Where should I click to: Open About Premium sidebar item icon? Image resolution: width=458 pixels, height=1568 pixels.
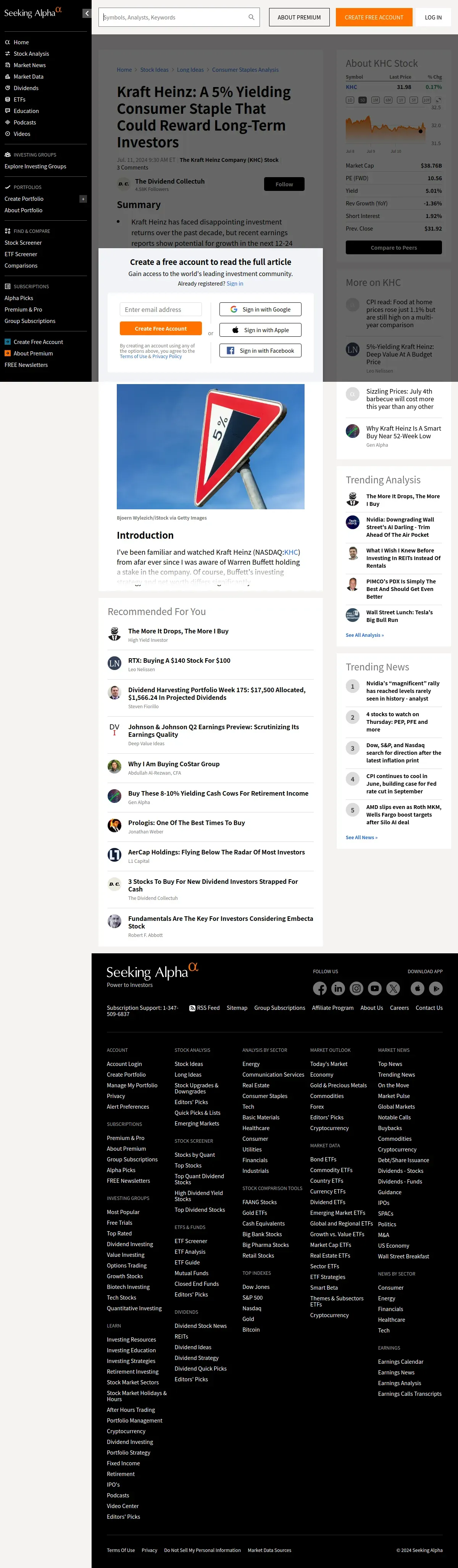pos(7,353)
